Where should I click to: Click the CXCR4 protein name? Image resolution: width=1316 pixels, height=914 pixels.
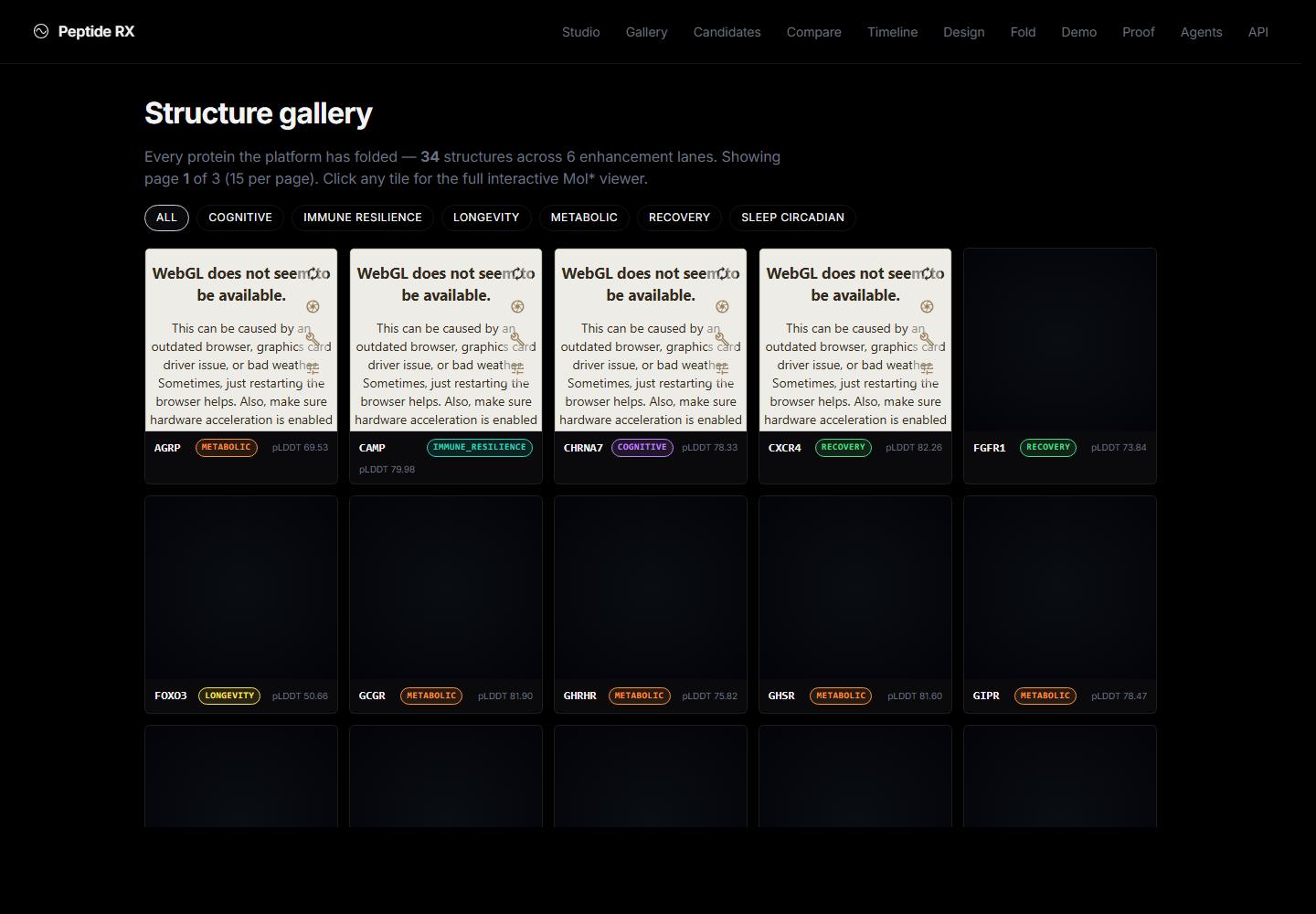[x=785, y=448]
